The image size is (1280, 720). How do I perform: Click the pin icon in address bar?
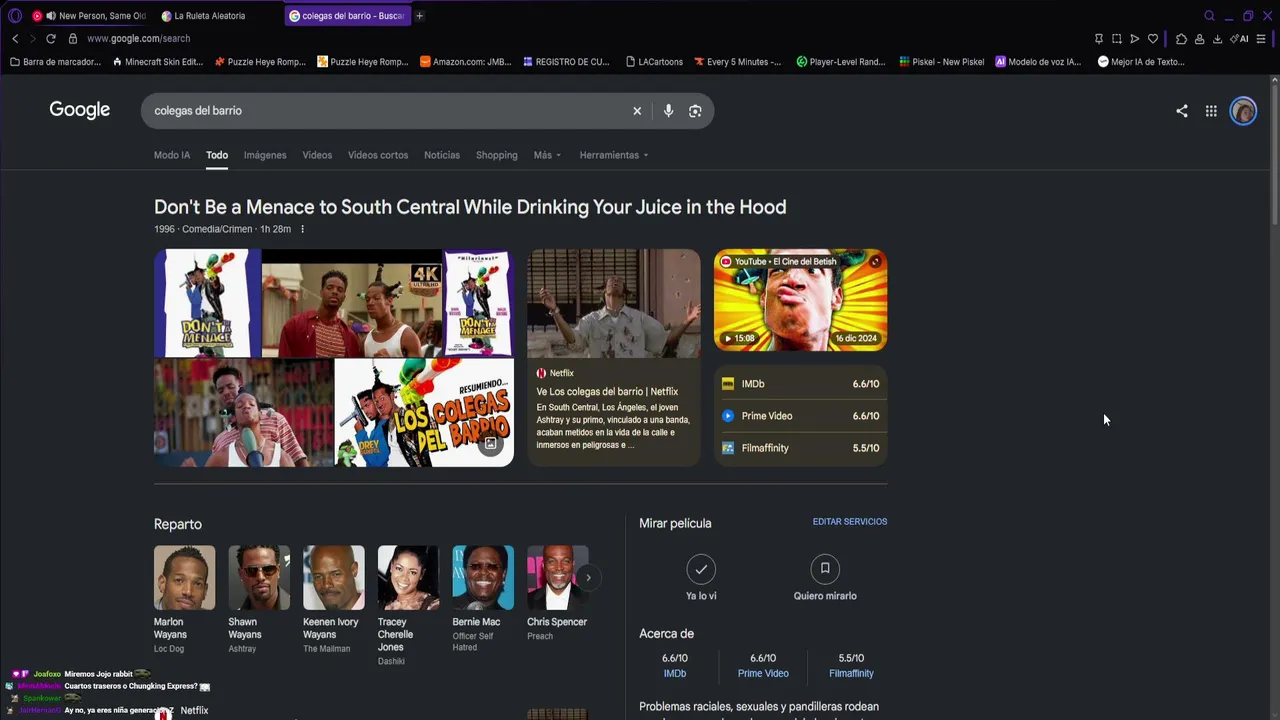1099,39
